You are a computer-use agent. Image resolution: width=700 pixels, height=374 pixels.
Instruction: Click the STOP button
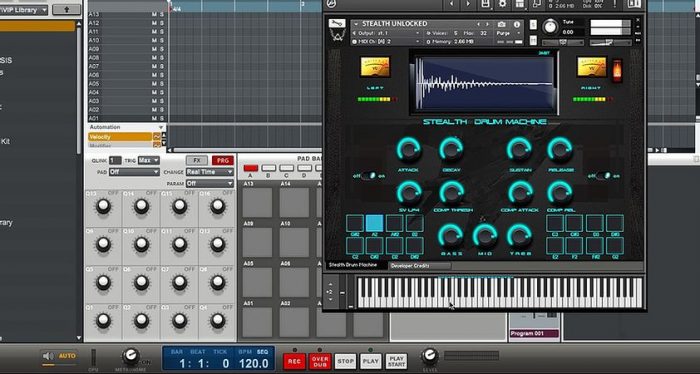point(346,361)
